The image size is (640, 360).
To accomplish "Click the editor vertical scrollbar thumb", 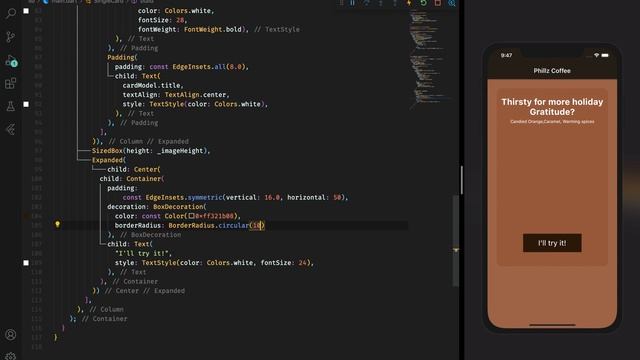I will [x=456, y=241].
